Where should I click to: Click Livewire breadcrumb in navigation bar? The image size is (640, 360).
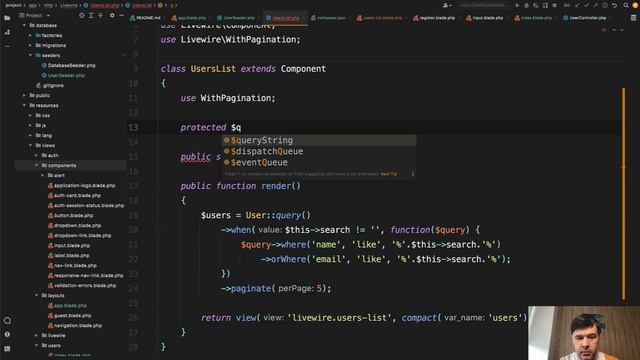click(69, 5)
